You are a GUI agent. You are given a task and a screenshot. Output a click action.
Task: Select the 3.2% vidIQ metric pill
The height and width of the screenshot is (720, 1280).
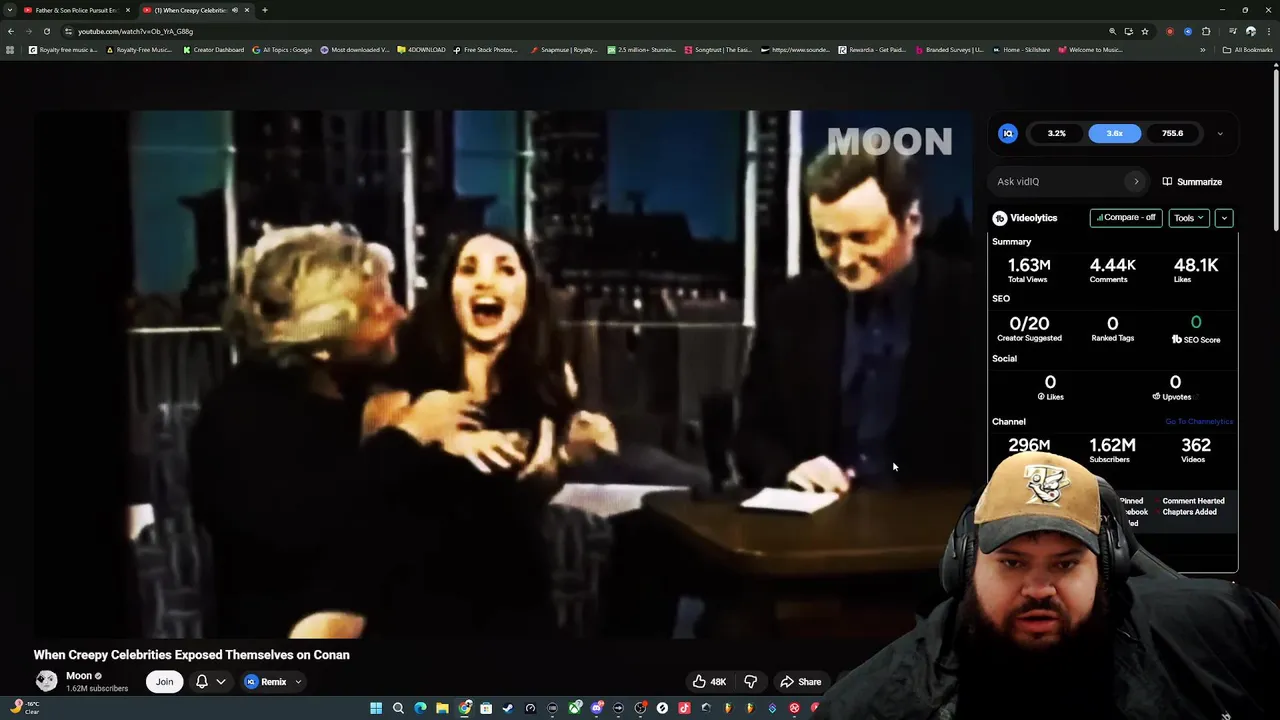coord(1056,133)
